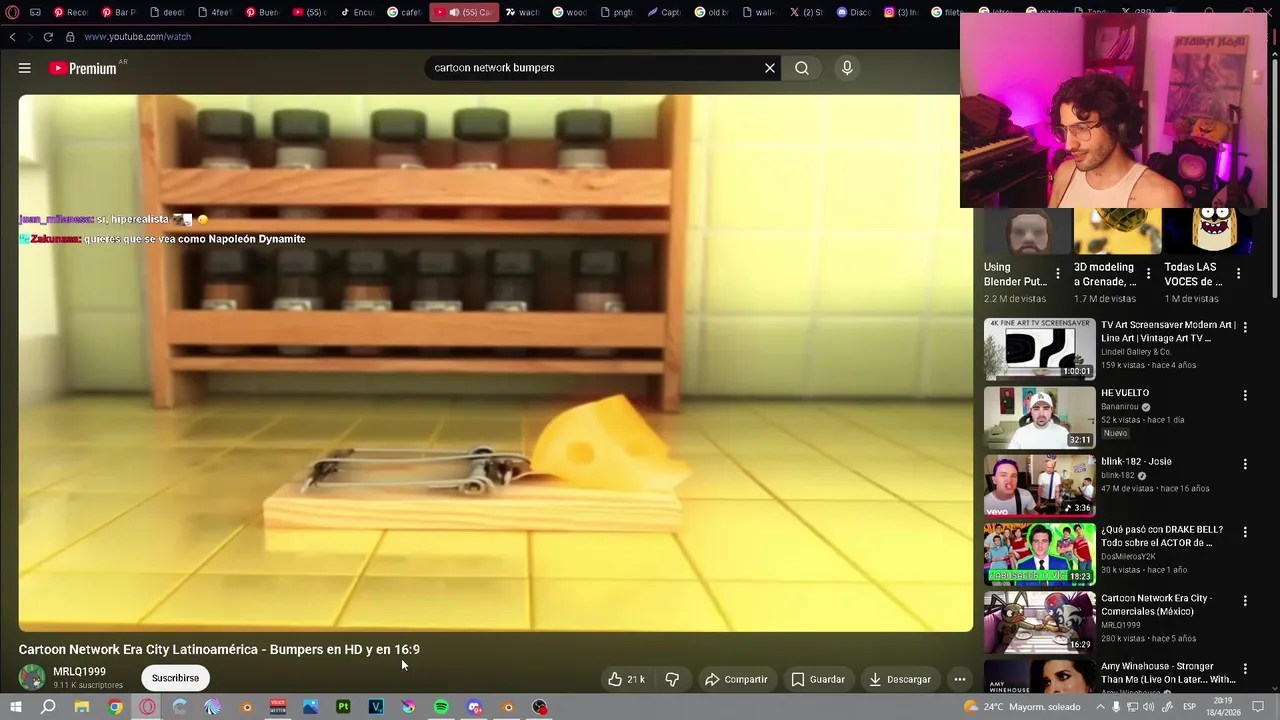Open options for 3D modeling a Grenade card
The height and width of the screenshot is (720, 1280).
point(1148,274)
